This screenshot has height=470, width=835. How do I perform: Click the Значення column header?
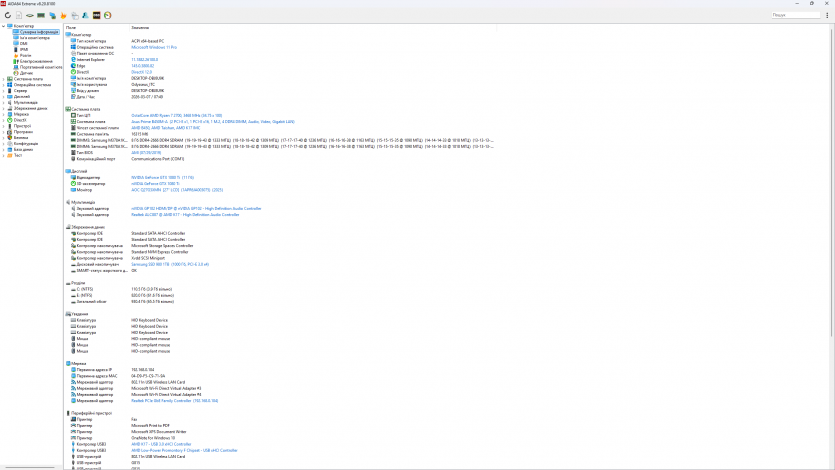(x=141, y=27)
